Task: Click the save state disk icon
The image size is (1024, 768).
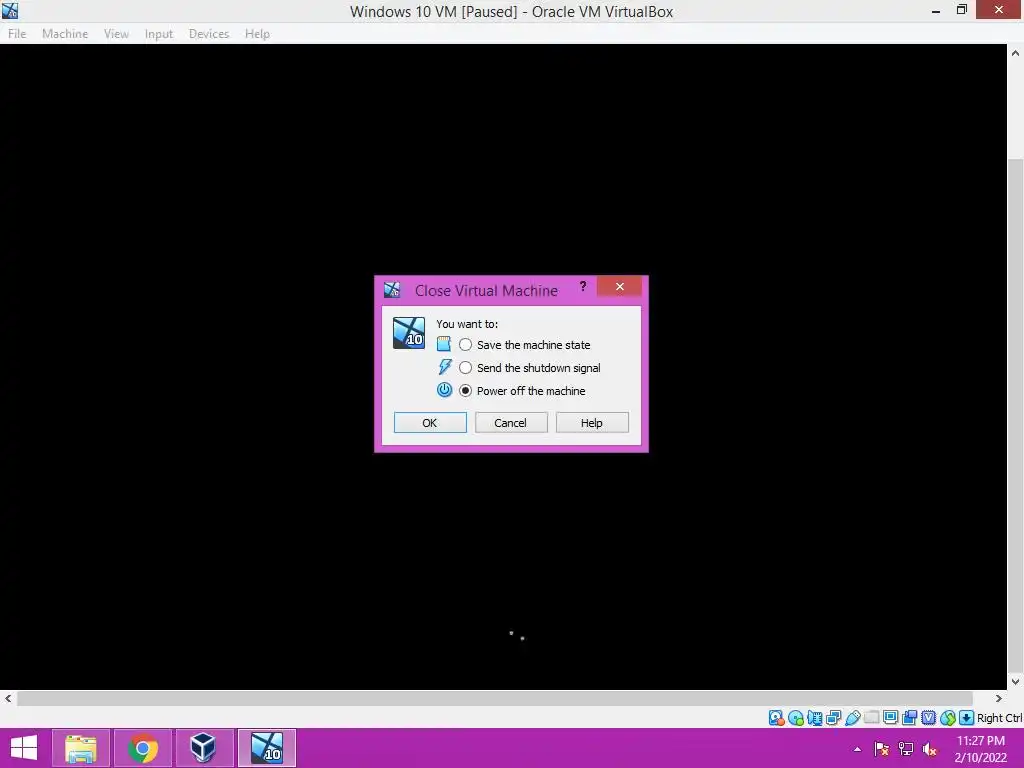Action: point(444,344)
